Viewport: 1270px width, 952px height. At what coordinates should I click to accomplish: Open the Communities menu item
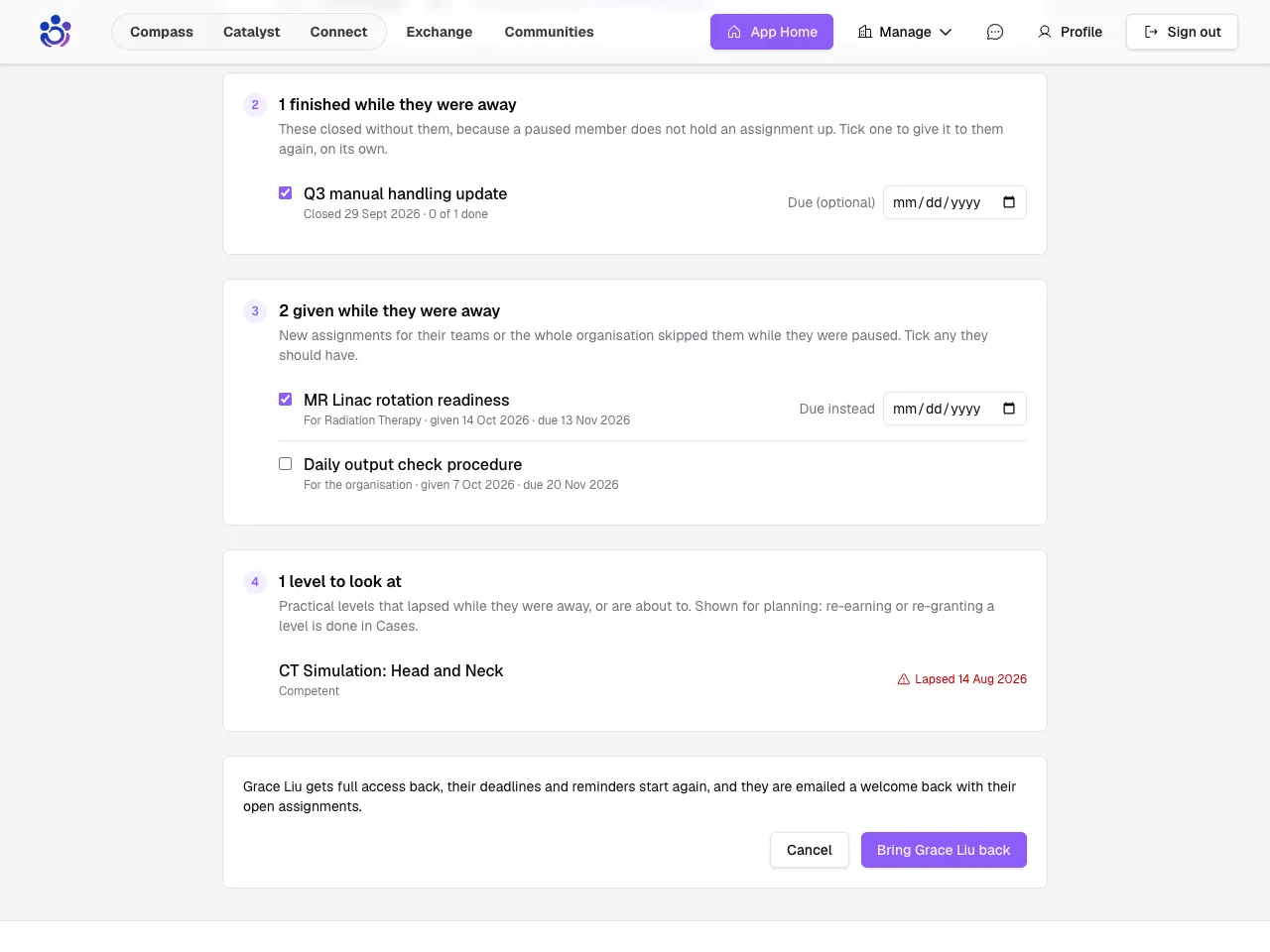pyautogui.click(x=549, y=32)
